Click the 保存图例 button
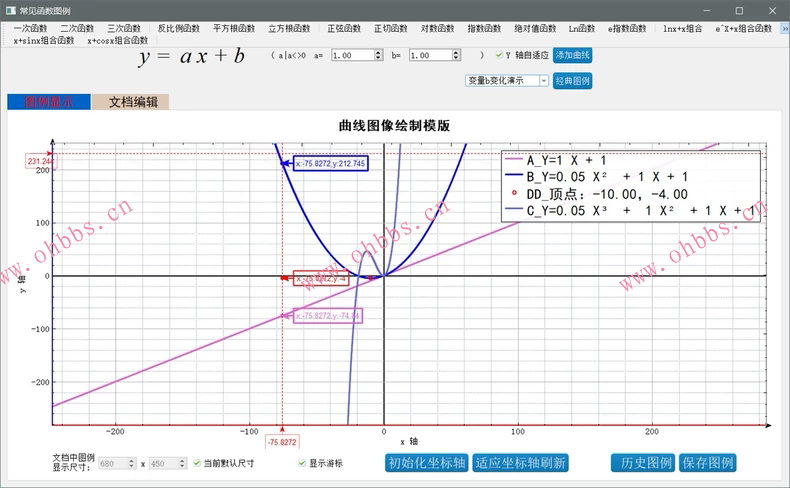 point(707,462)
